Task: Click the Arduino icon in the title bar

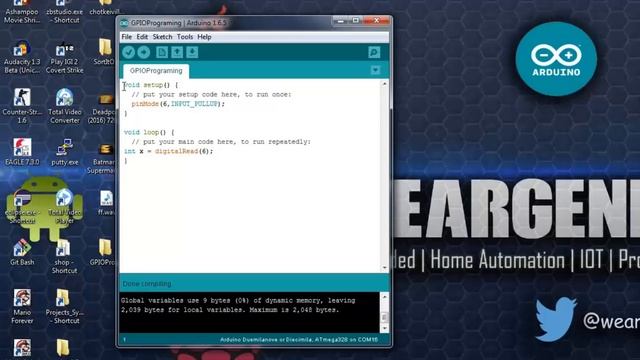Action: click(124, 23)
